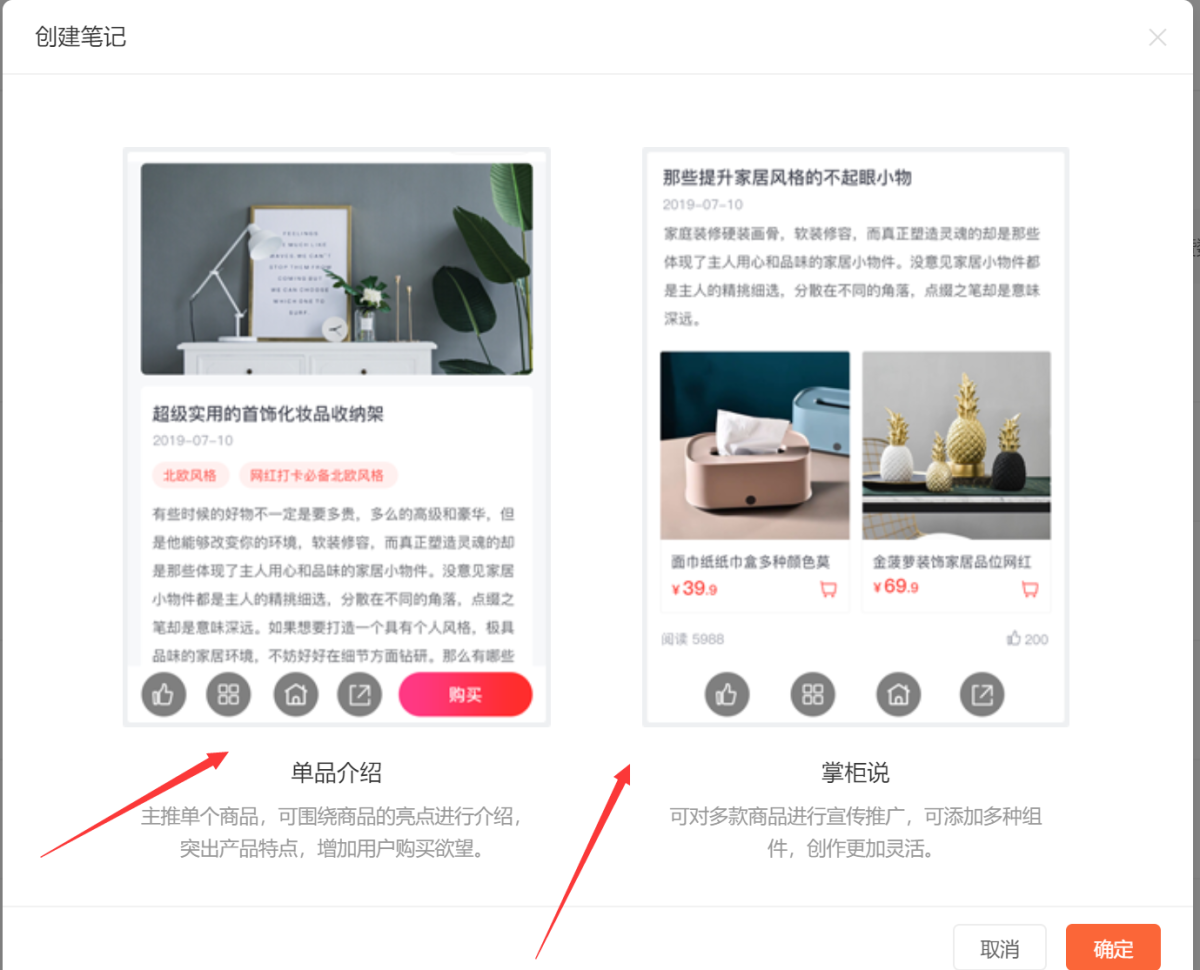Click the pink 购买 button
This screenshot has height=970, width=1200.
pos(465,695)
